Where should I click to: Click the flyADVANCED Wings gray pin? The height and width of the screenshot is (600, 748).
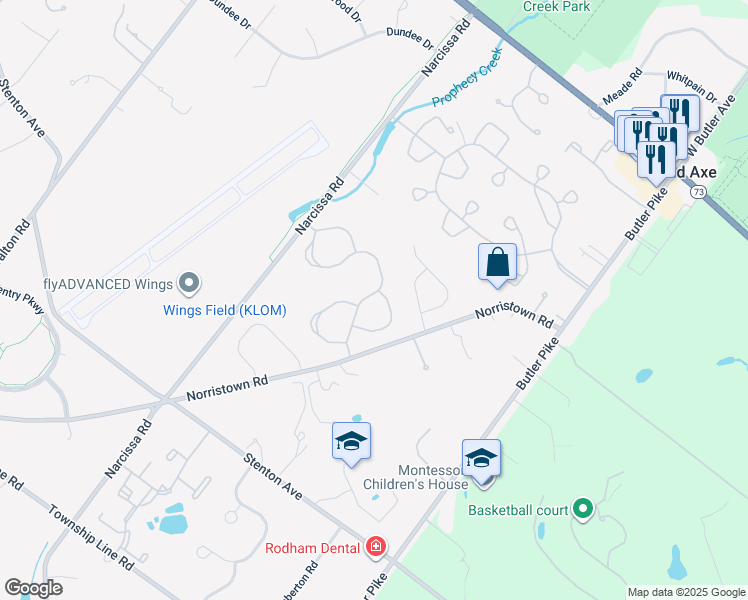pyautogui.click(x=189, y=283)
